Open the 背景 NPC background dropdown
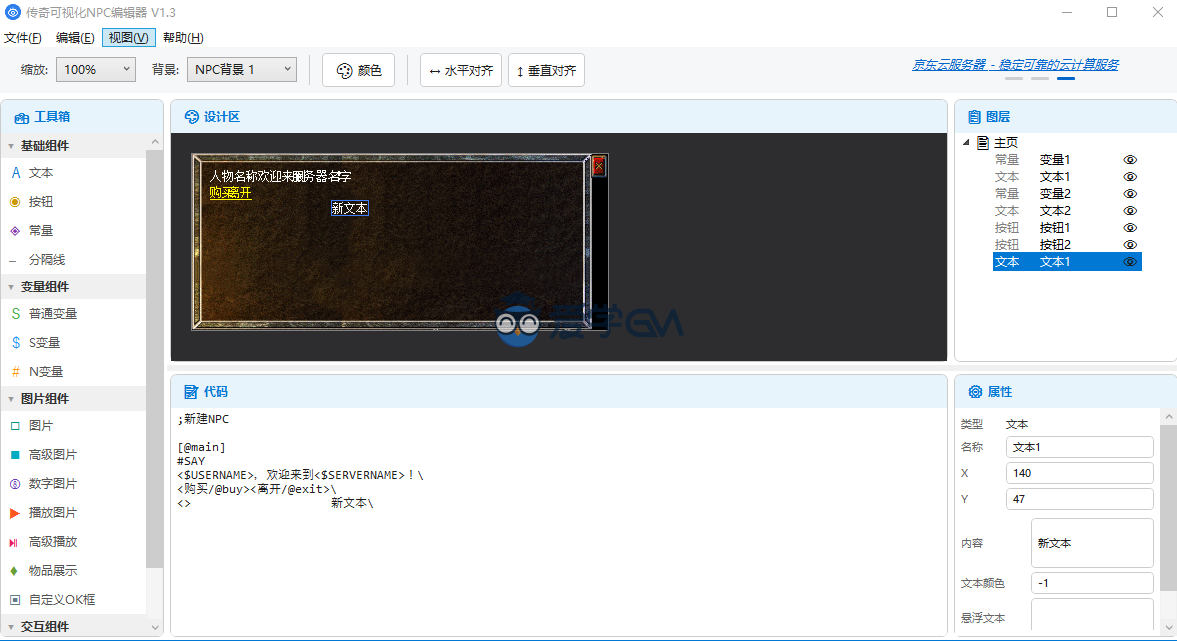 point(241,70)
